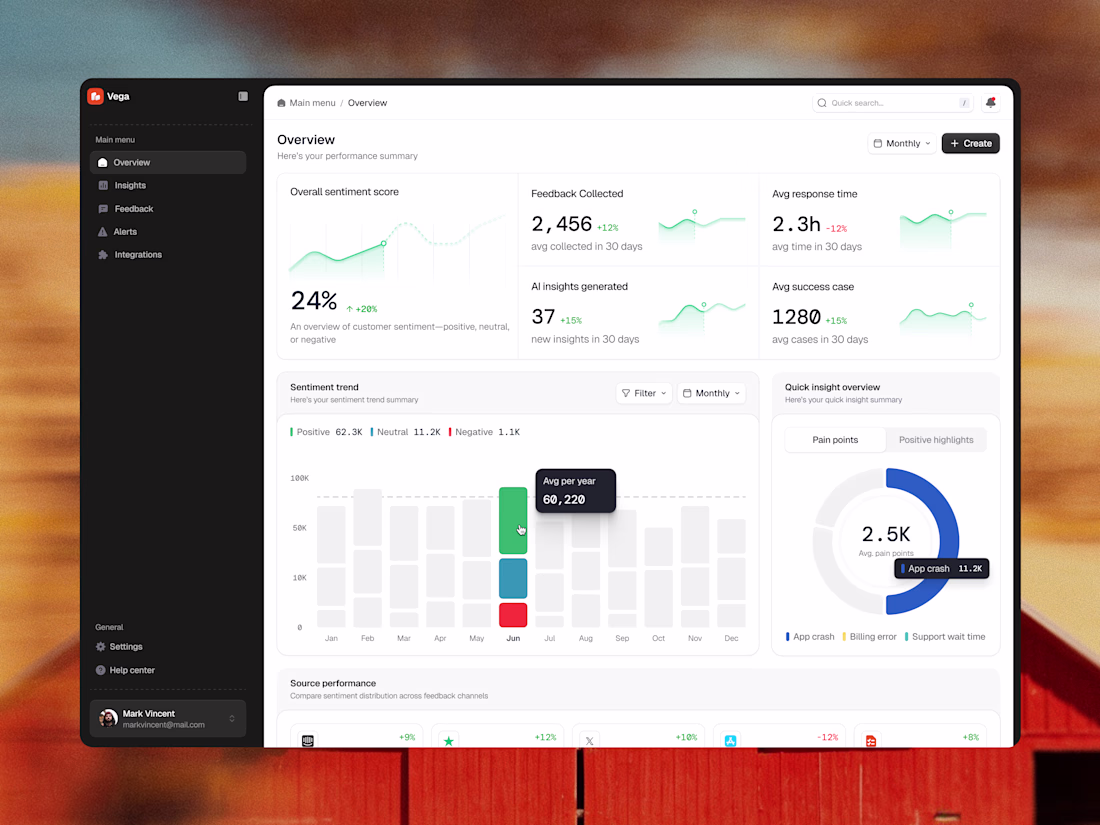Image resolution: width=1100 pixels, height=825 pixels.
Task: Click Mark Vincent's avatar
Action: (108, 718)
